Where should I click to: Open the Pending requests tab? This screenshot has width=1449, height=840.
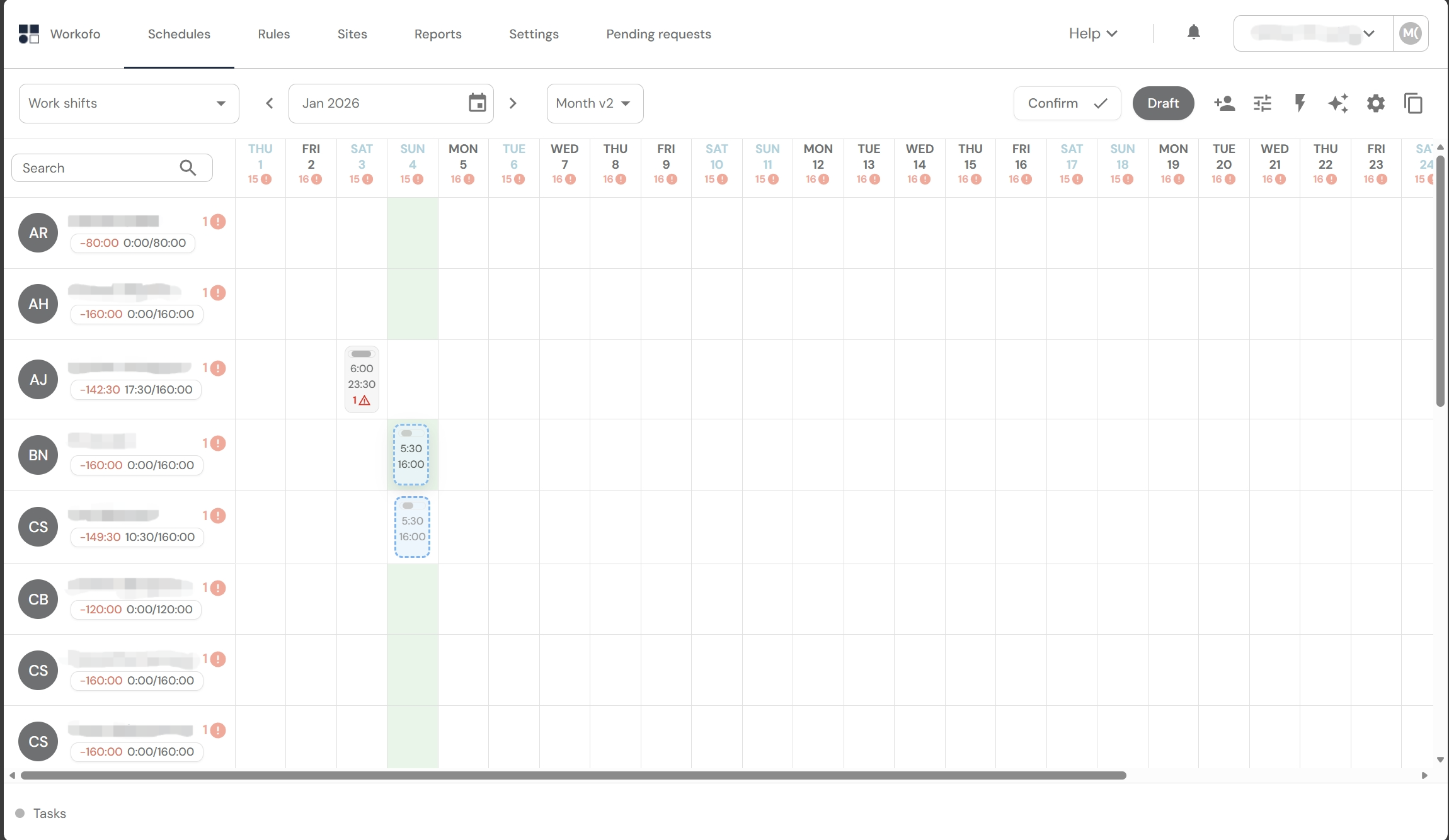[658, 34]
